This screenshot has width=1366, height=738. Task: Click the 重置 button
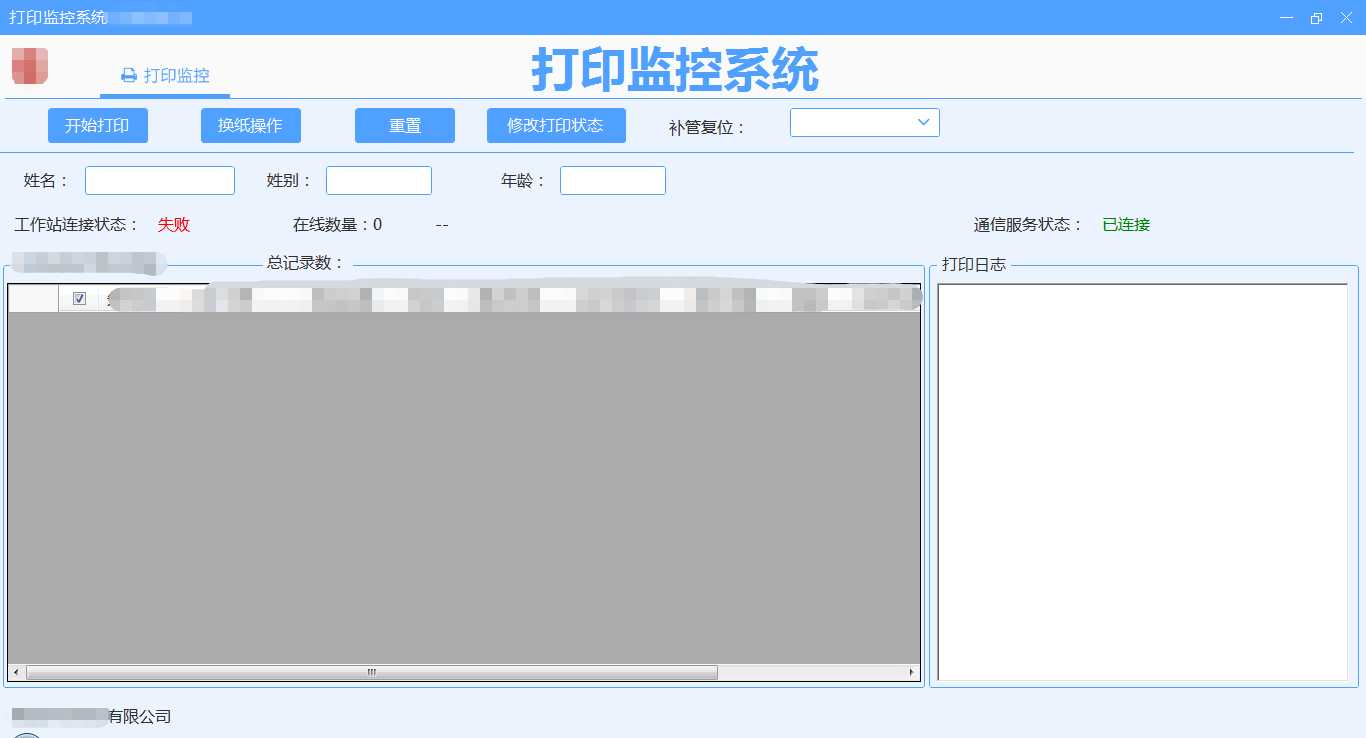coord(405,126)
